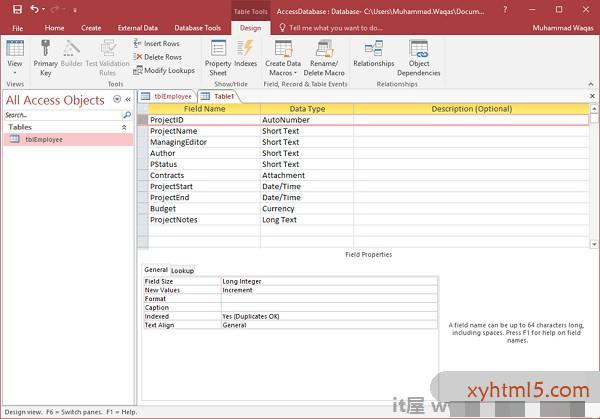Click the empty Caption property box
Viewport: 600px width, 419px height.
click(329, 308)
